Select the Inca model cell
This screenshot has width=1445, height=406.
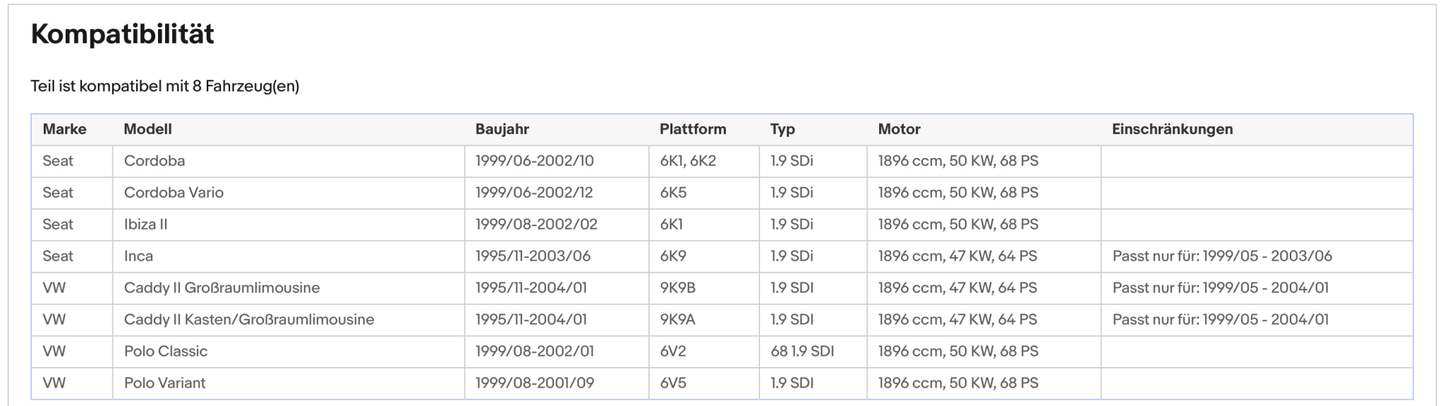139,256
